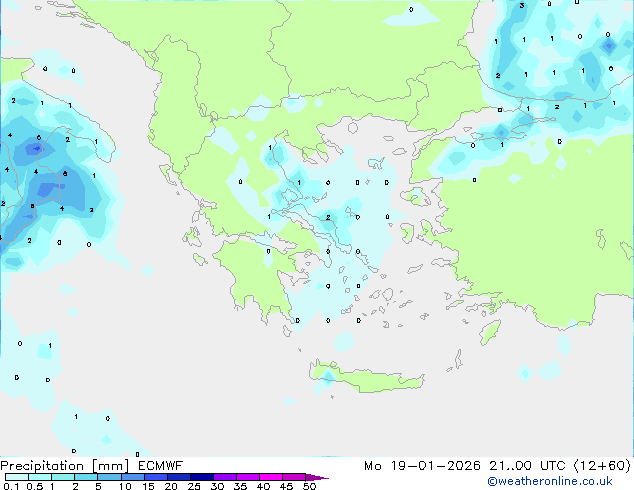Click the 30–35 mm purple legend swatch
The image size is (634, 490).
point(225,477)
